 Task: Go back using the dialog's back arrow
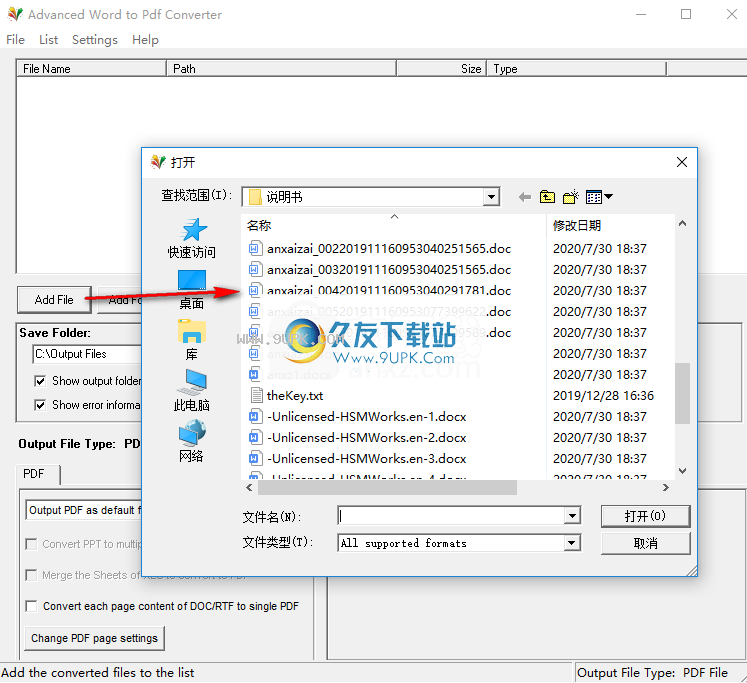pos(525,197)
